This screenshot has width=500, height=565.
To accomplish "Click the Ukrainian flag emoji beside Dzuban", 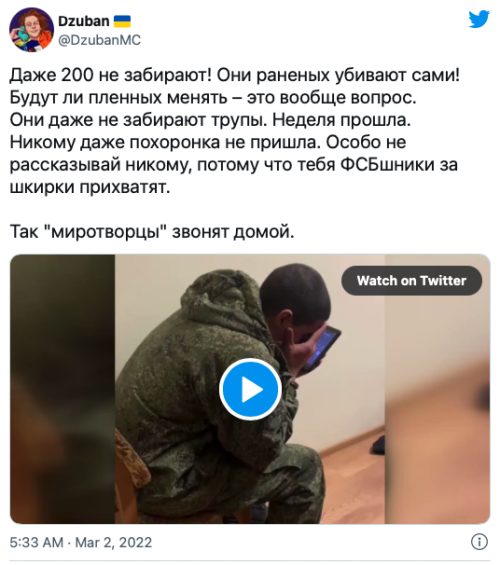I will 122,21.
